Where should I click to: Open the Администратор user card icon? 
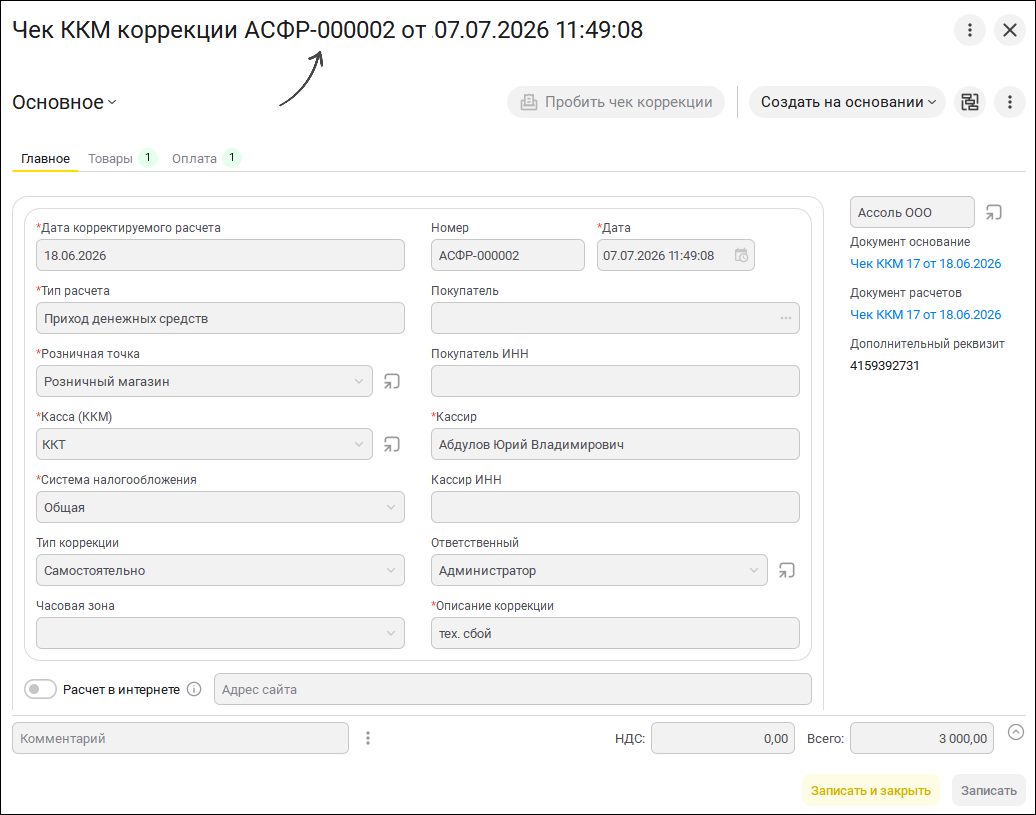click(x=786, y=570)
